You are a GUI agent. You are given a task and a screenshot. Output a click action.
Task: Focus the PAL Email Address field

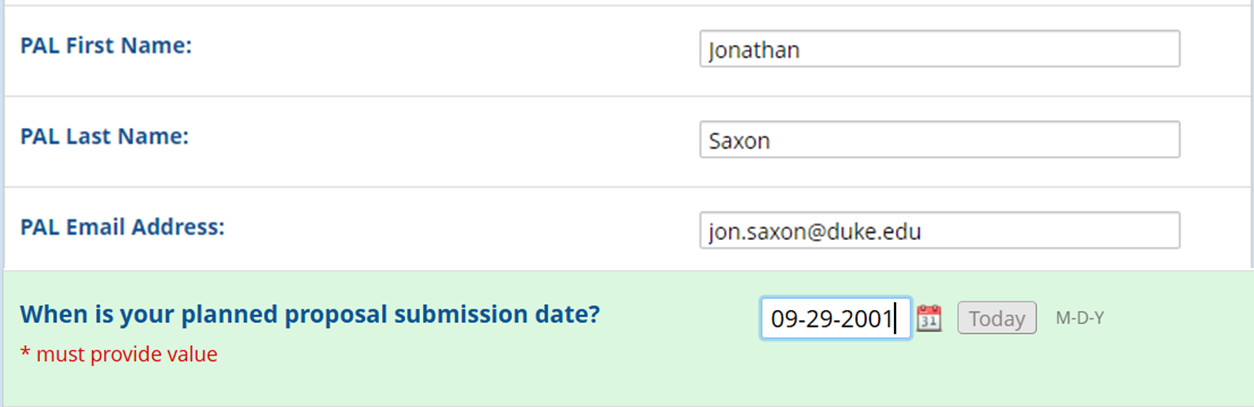[x=940, y=231]
